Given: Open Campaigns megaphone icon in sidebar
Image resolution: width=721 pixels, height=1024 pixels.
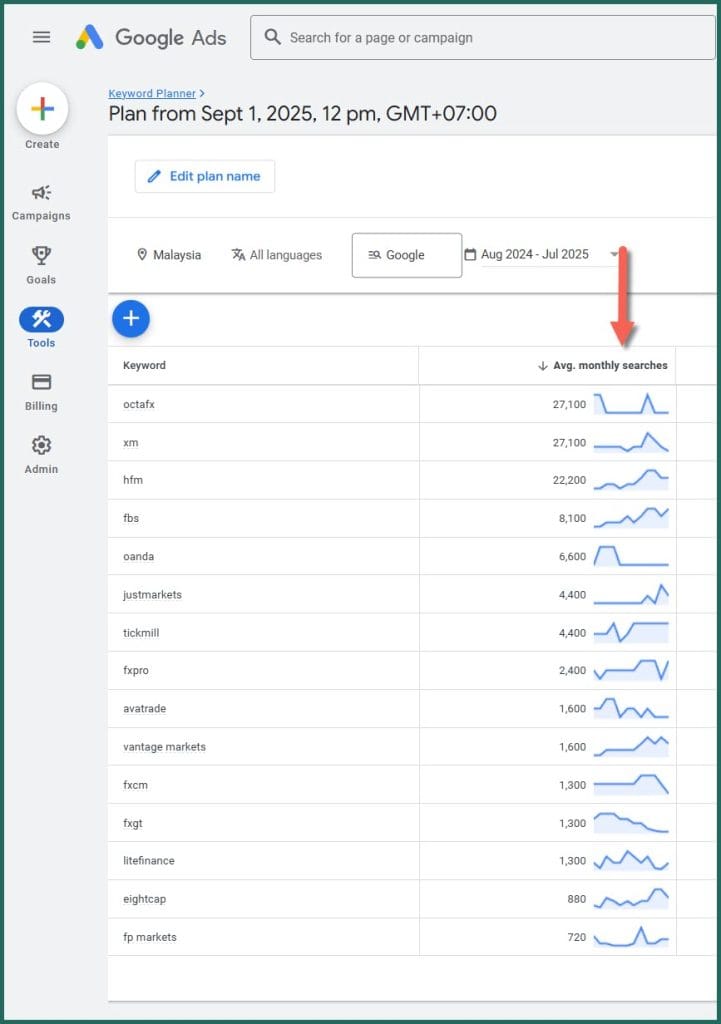Looking at the screenshot, I should [x=41, y=193].
